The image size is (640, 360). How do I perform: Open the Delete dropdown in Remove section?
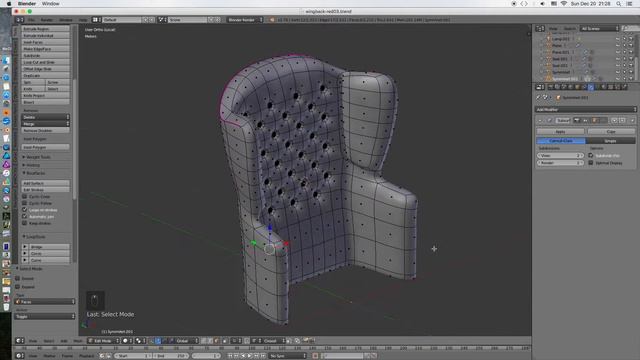[x=45, y=117]
